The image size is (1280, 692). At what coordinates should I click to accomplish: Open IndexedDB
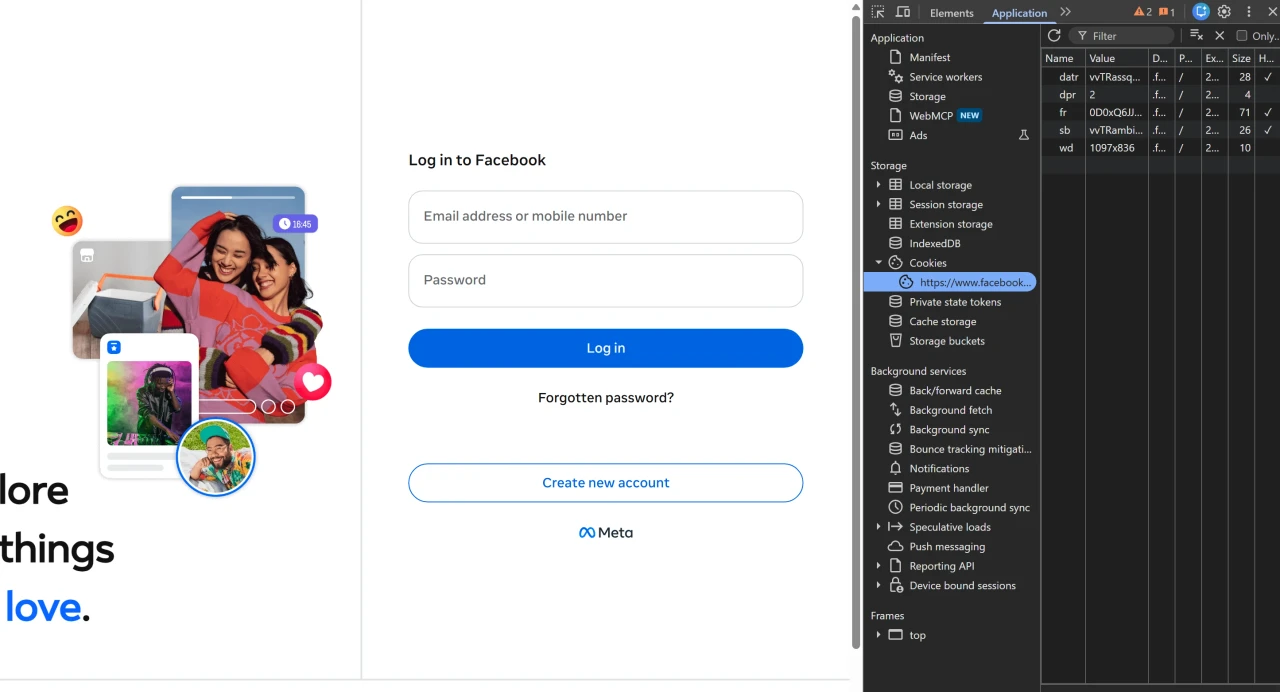tap(934, 244)
